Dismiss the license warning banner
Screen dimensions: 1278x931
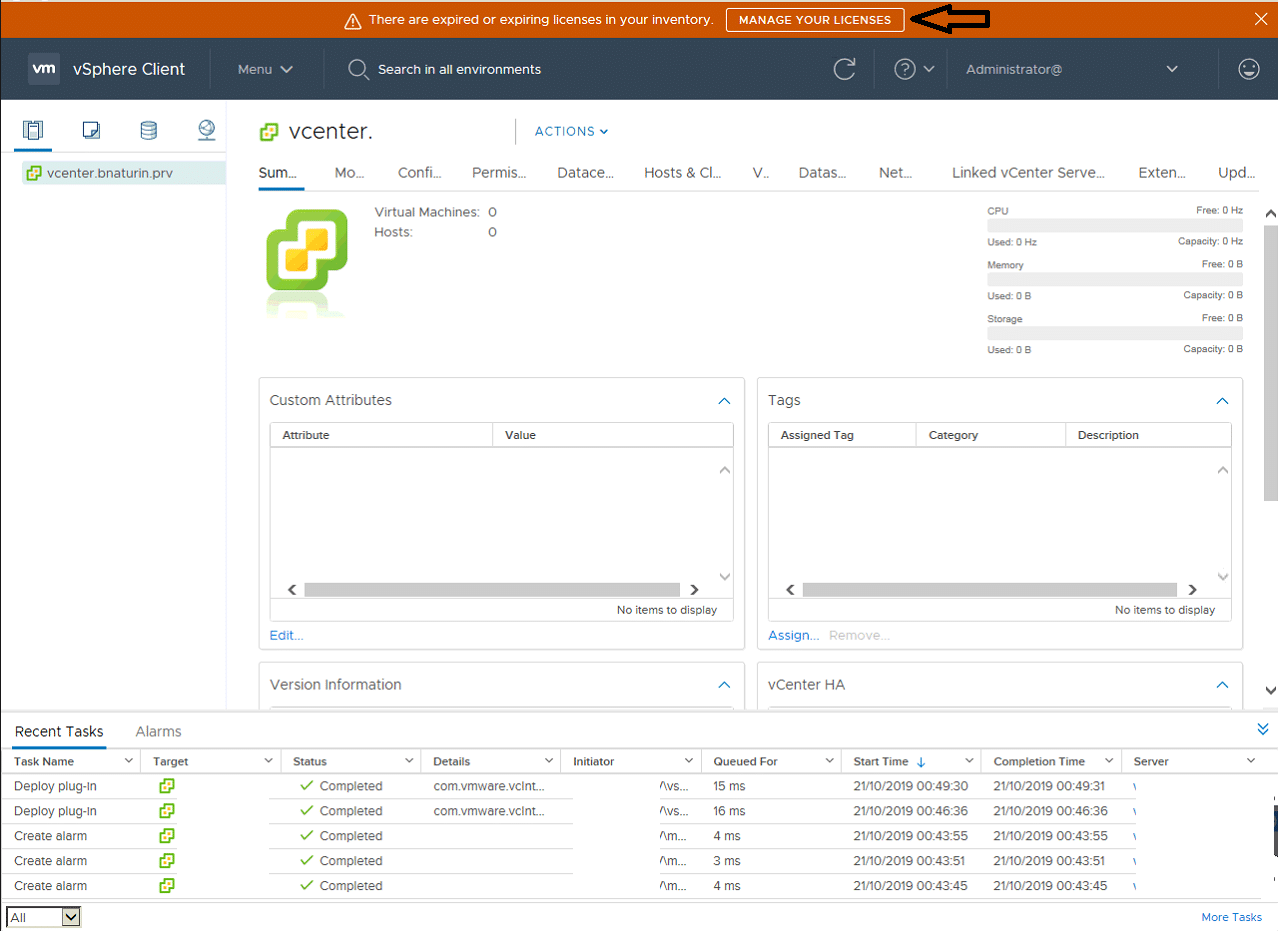point(1260,19)
